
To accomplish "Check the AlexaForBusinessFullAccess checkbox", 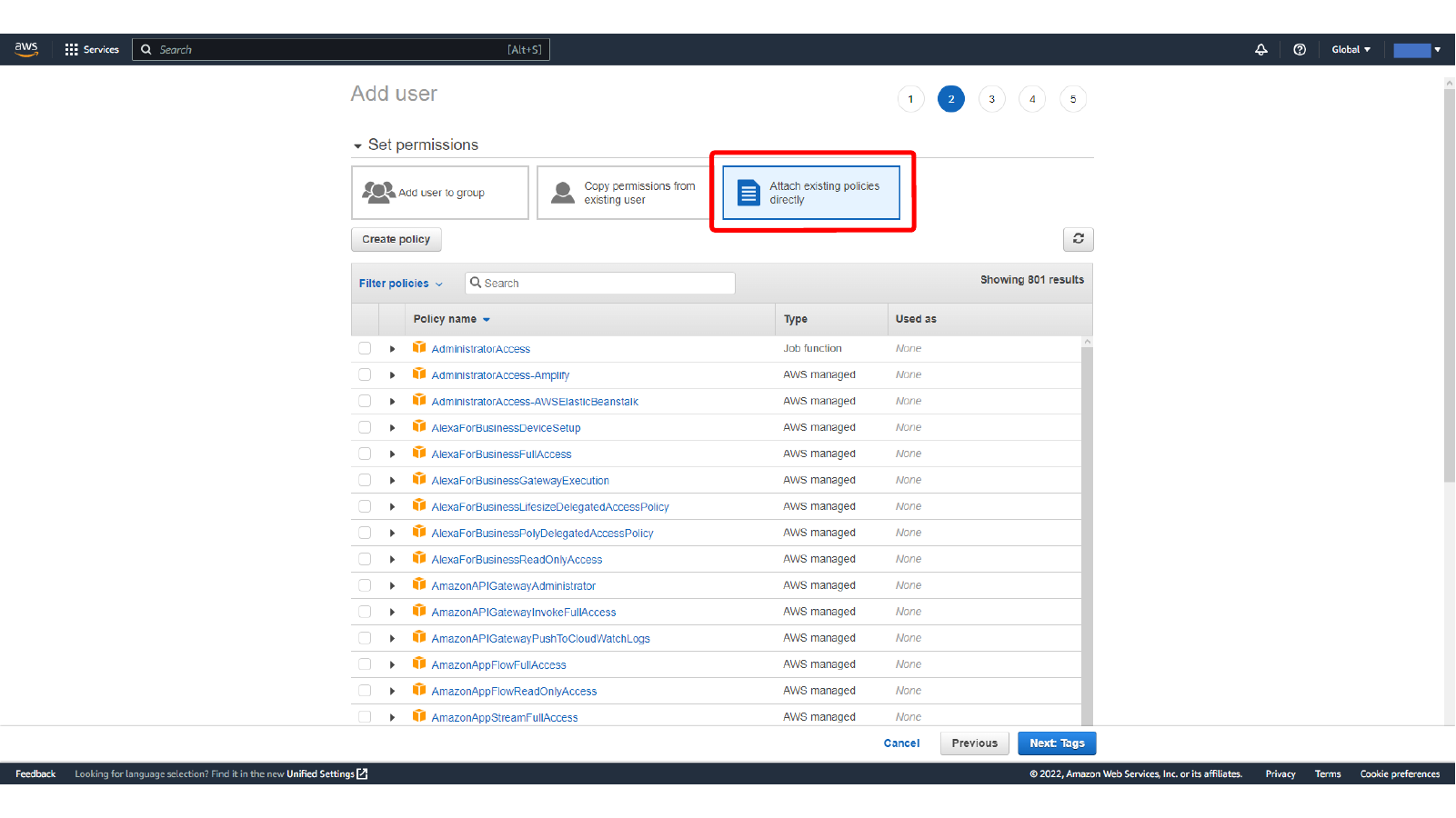I will click(365, 454).
